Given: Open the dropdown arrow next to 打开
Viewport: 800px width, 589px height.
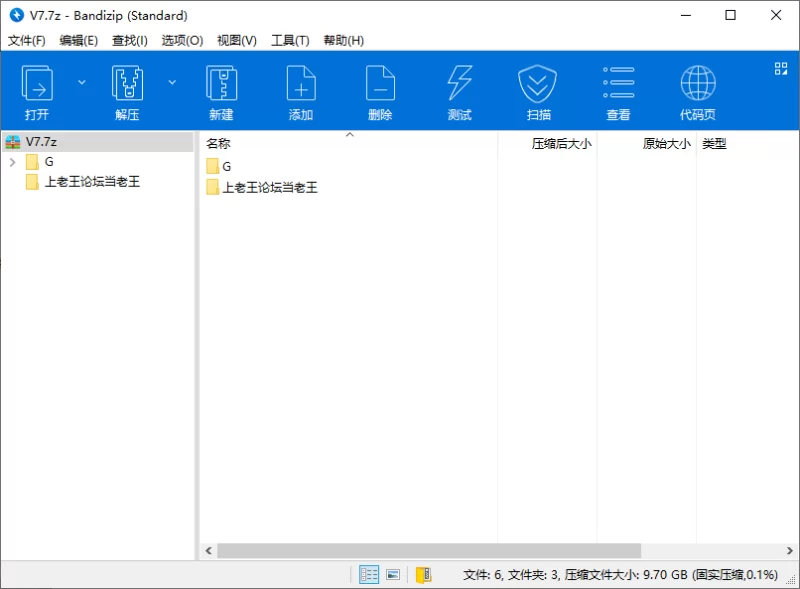Looking at the screenshot, I should tap(82, 82).
